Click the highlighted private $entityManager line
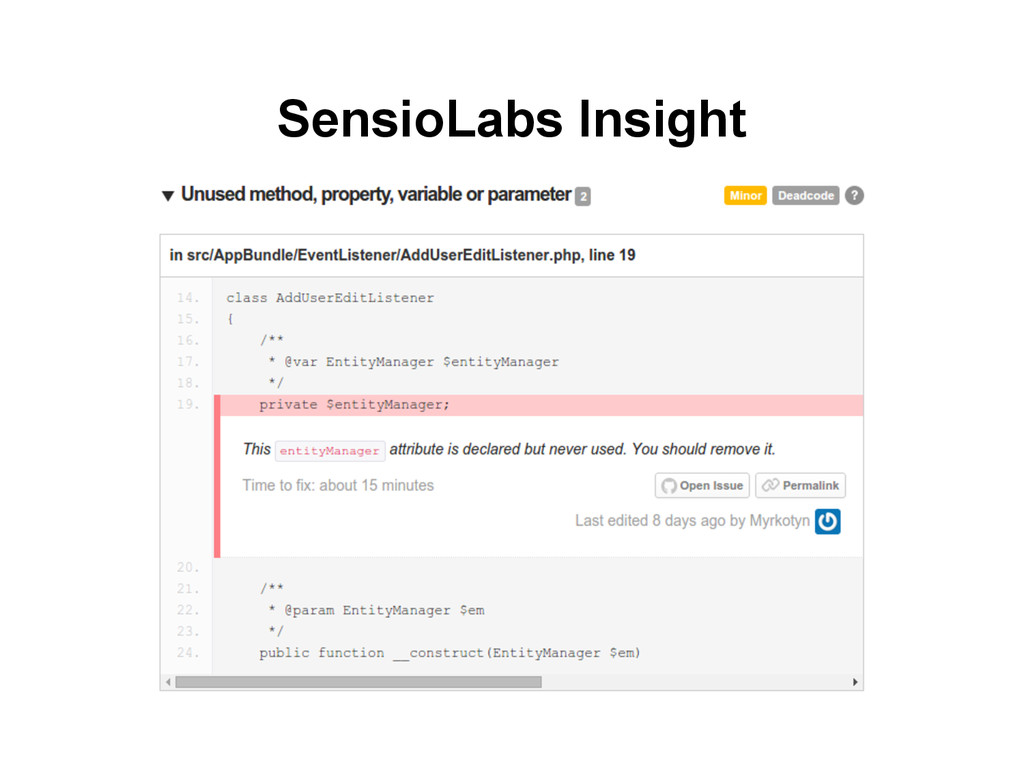1024x768 pixels. click(x=355, y=405)
